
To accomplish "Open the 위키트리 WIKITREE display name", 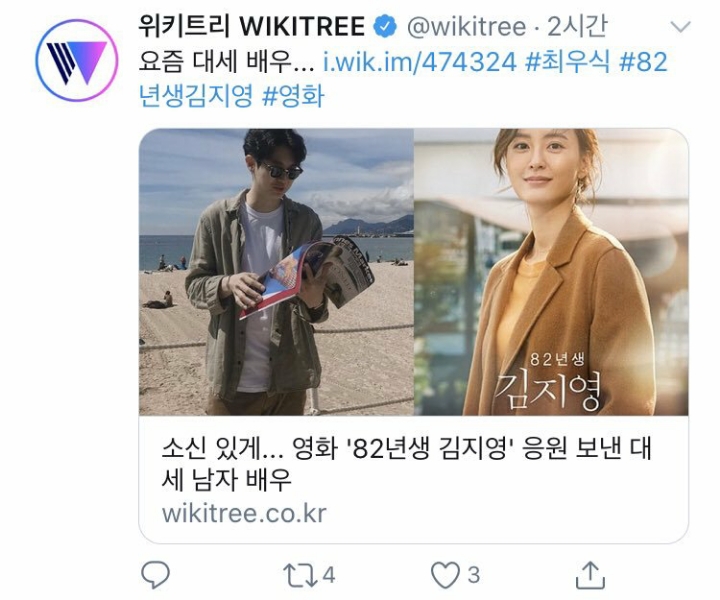I will 252,26.
